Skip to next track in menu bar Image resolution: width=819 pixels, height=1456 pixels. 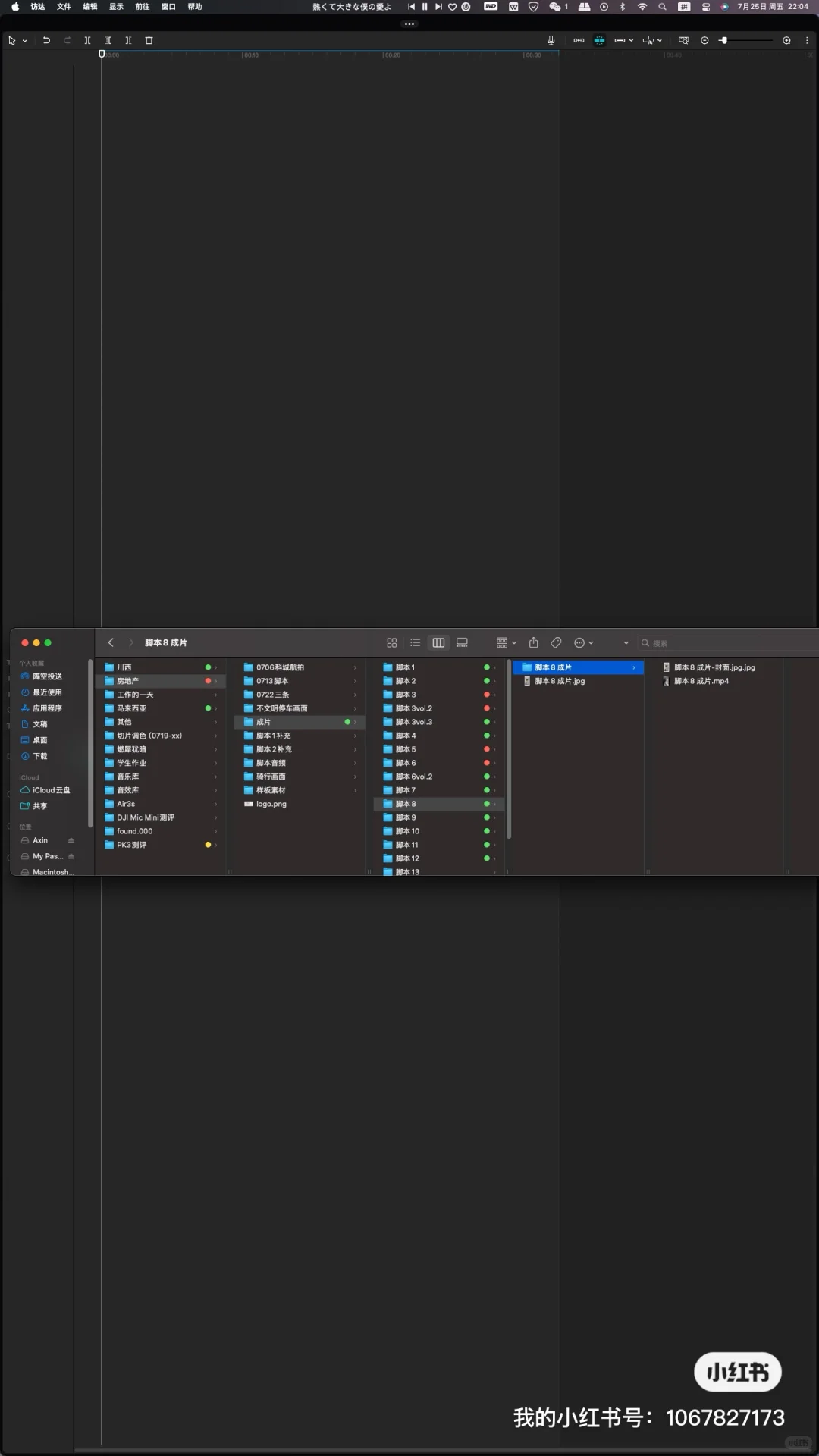click(438, 6)
